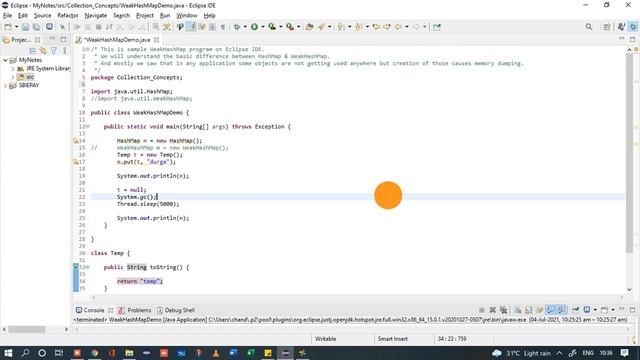
Task: Open the Open Perspective icon
Action: (607, 27)
